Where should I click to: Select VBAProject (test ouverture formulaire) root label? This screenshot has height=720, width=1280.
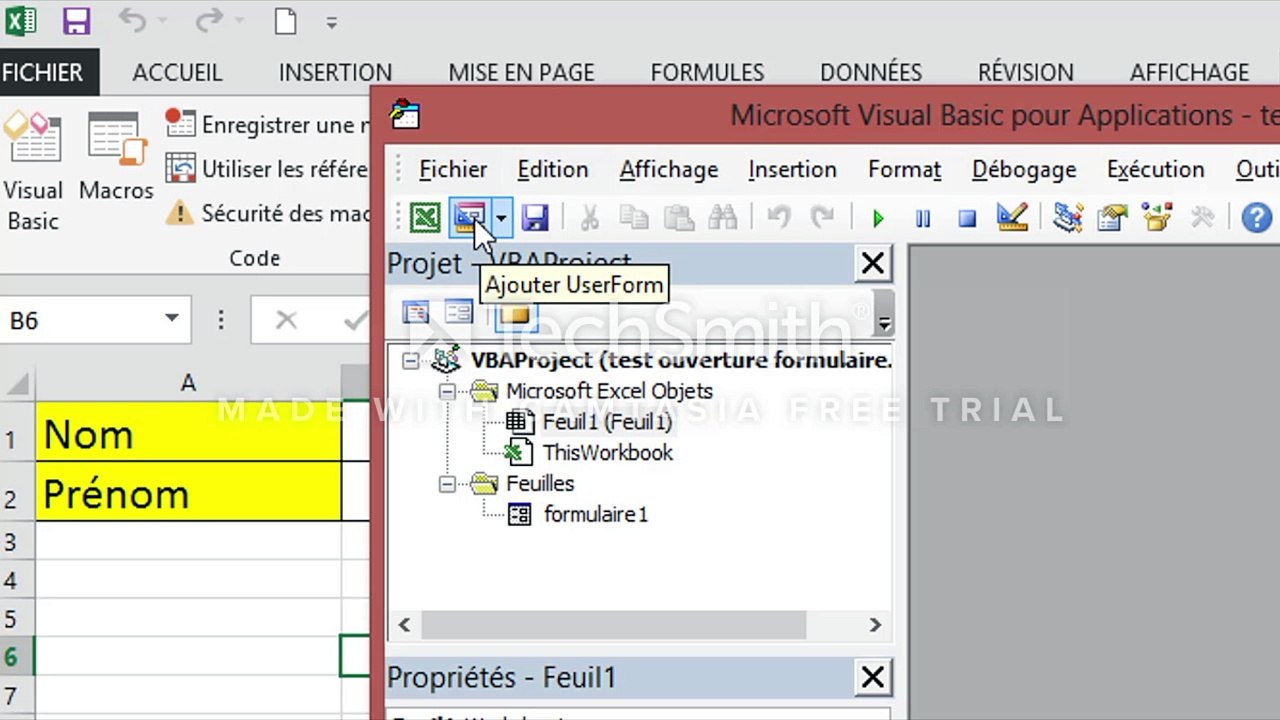click(x=681, y=360)
